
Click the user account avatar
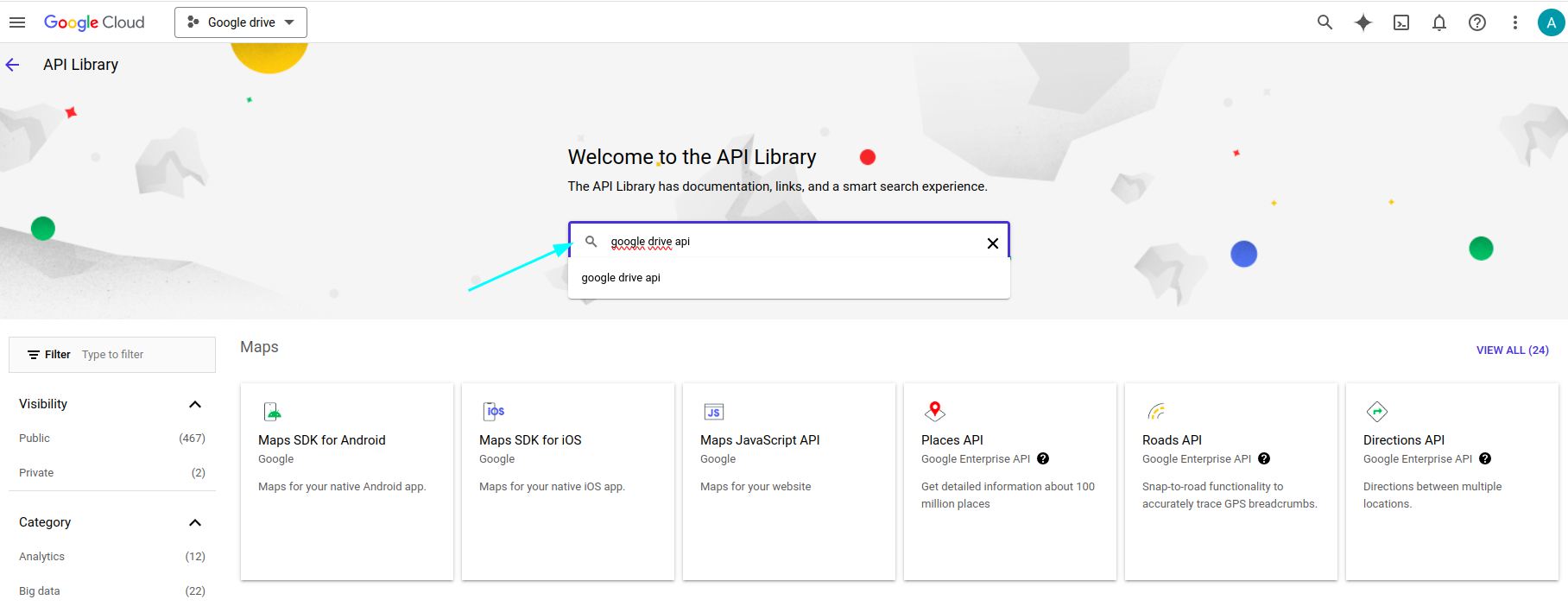click(1551, 22)
